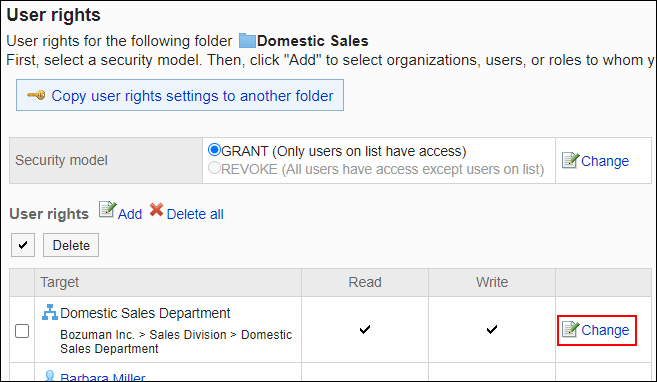The height and width of the screenshot is (382, 657).
Task: Click the select-all checkmark button
Action: click(23, 245)
